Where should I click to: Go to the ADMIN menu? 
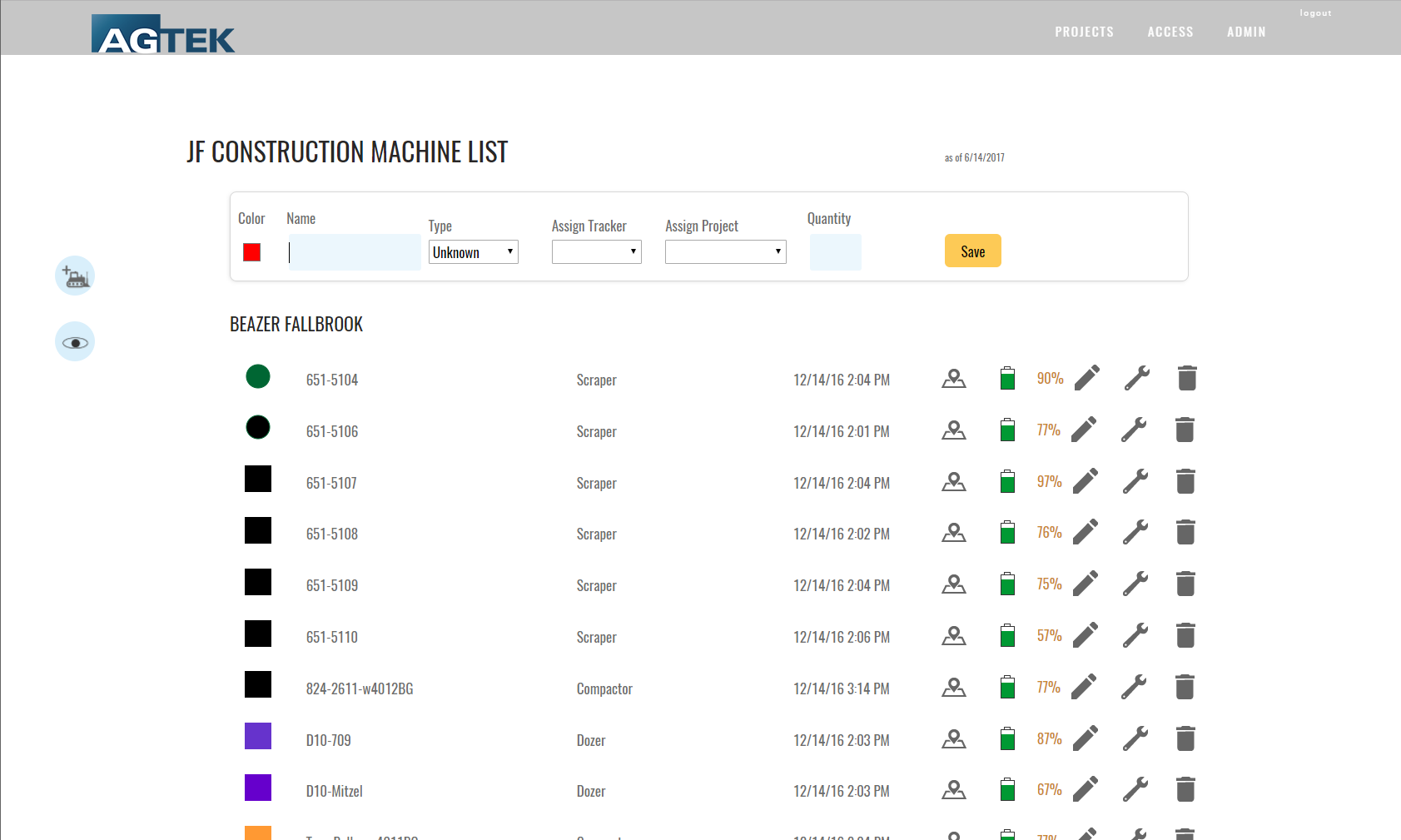coord(1245,32)
